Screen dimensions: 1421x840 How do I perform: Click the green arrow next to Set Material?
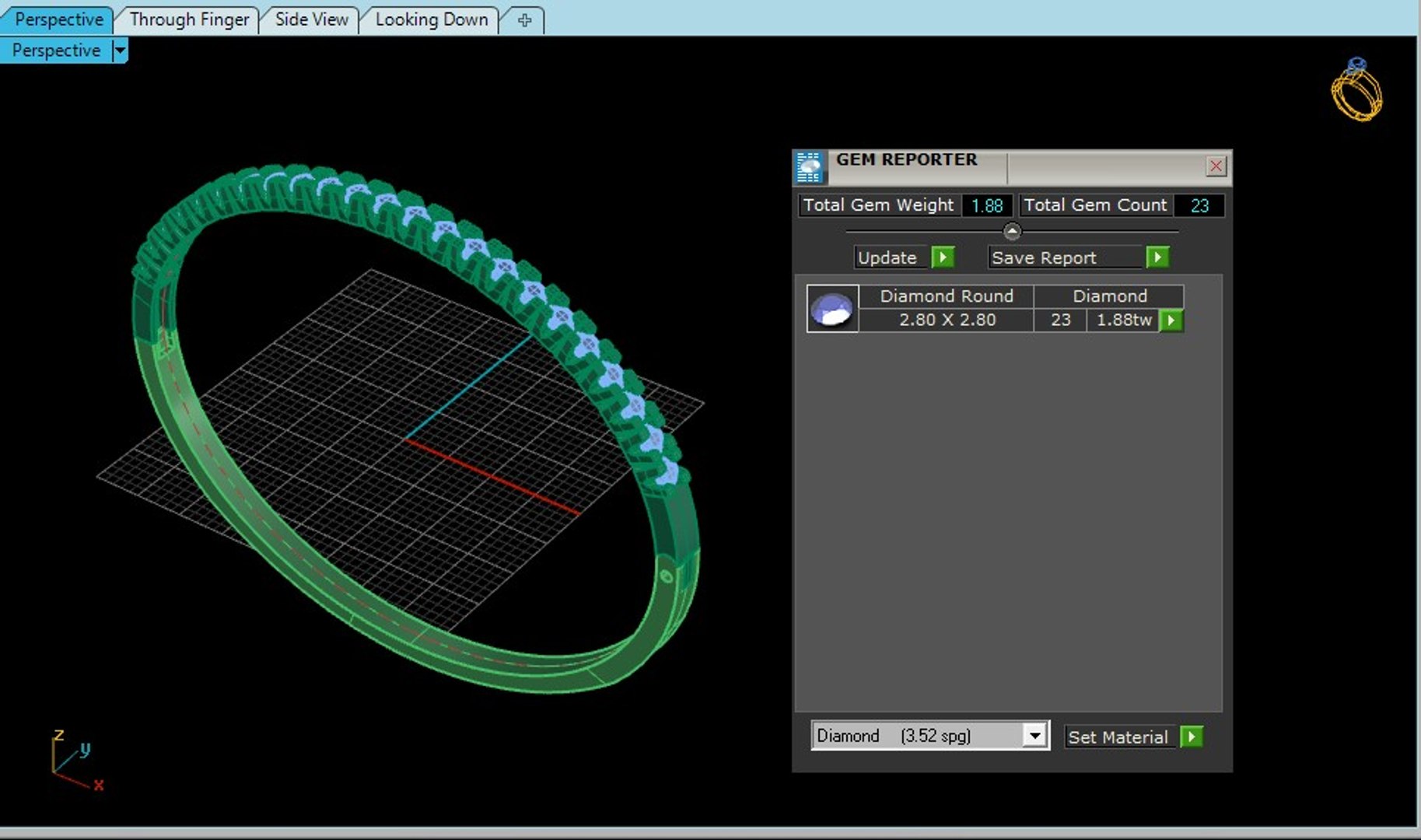click(1191, 737)
